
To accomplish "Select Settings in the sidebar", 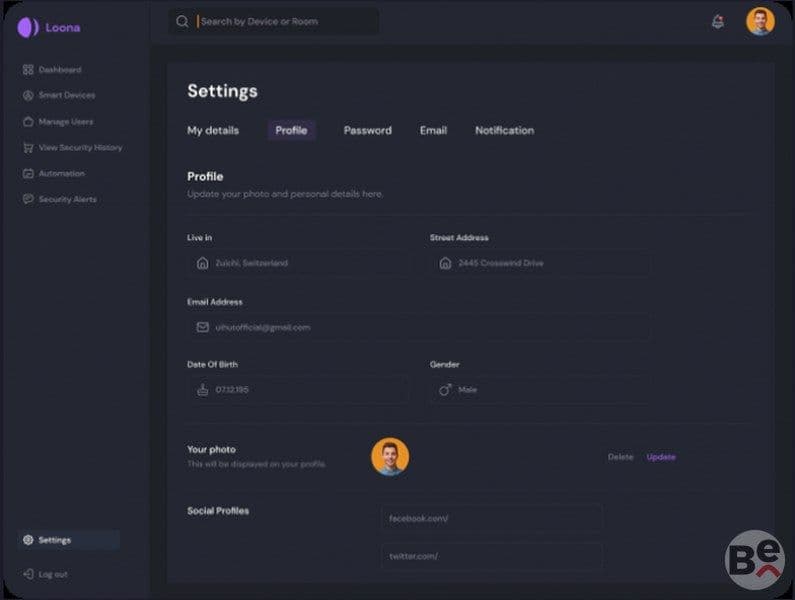I will click(69, 540).
